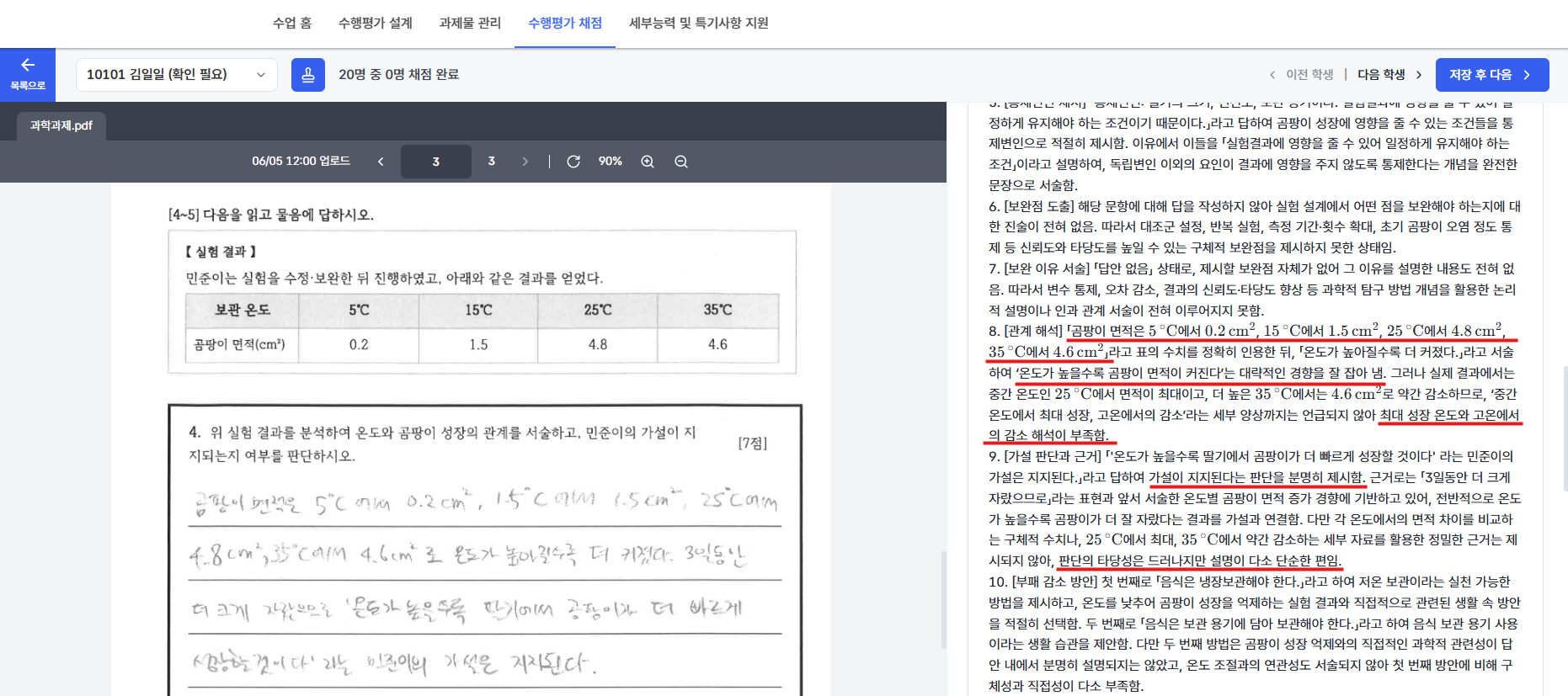Click the 06/05 12:00 업로드 label
This screenshot has height=696, width=1568.
[x=301, y=161]
